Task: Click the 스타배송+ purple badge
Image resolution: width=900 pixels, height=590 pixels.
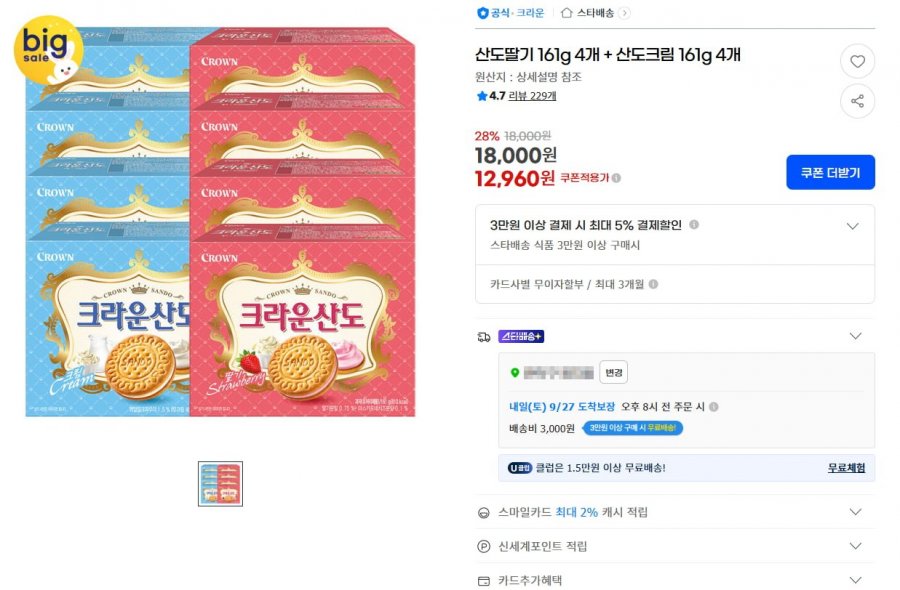Action: pos(521,336)
